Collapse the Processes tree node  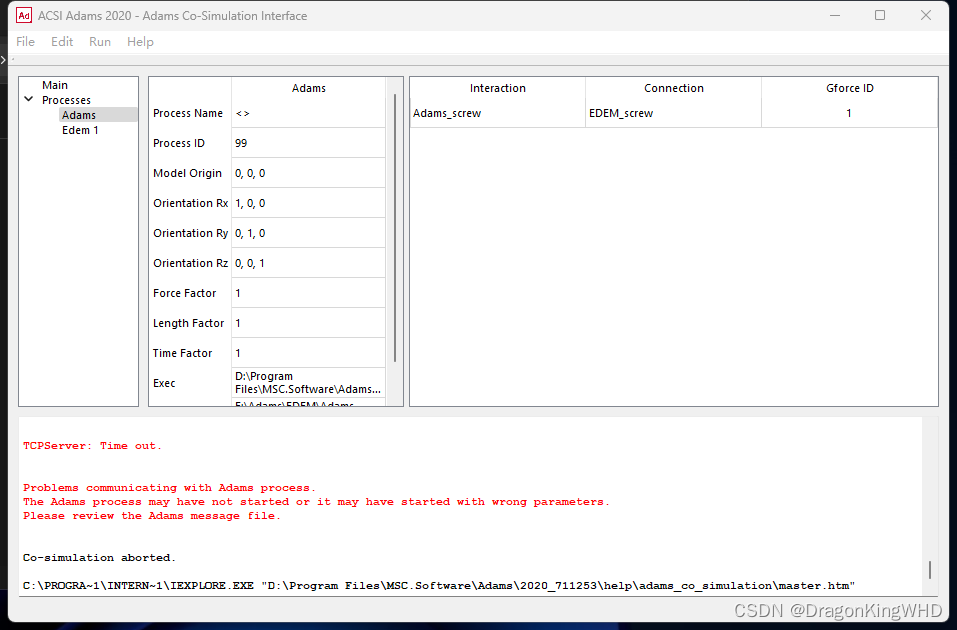pos(28,99)
